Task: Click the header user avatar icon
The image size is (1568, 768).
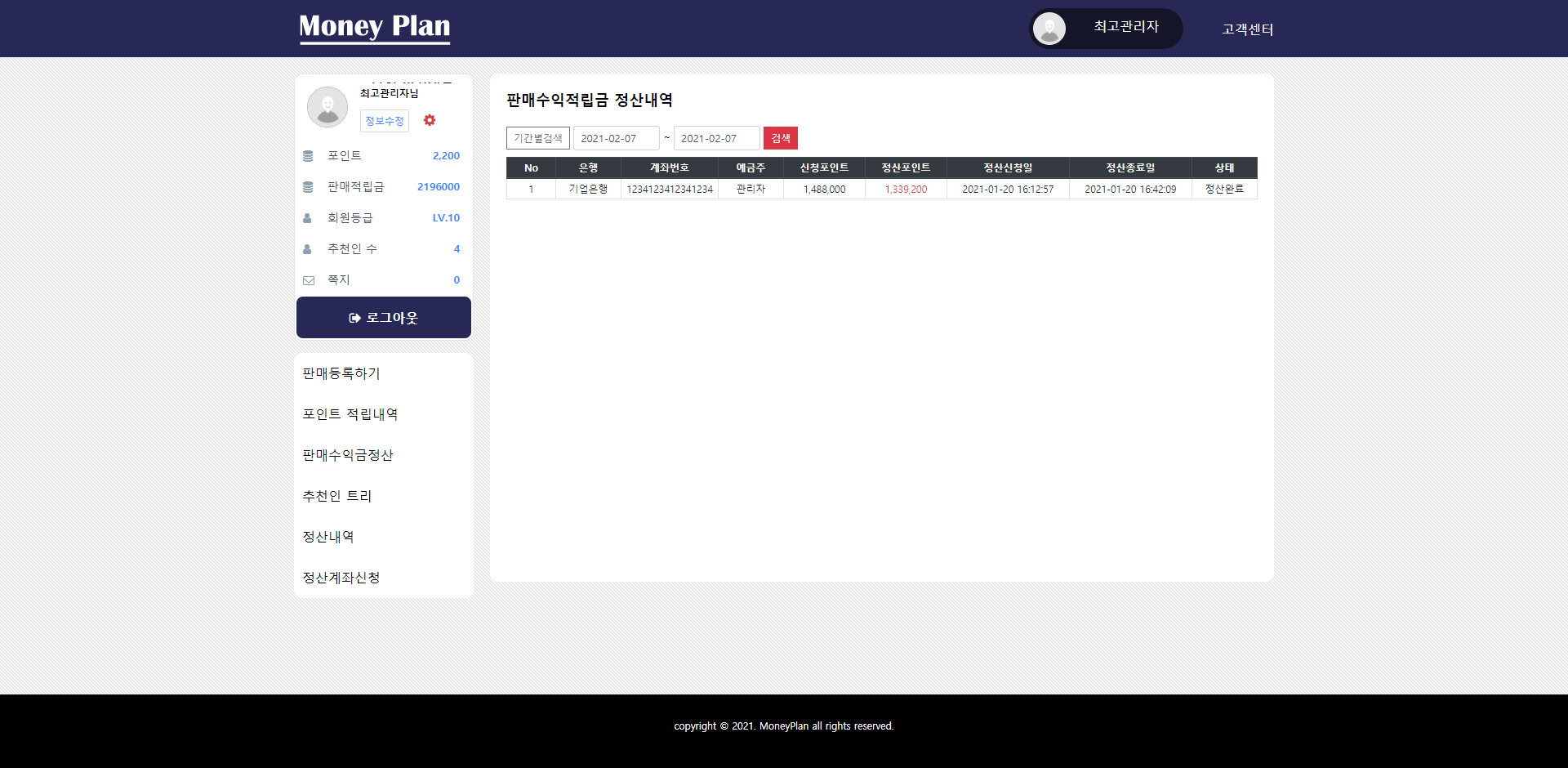Action: click(x=1049, y=29)
